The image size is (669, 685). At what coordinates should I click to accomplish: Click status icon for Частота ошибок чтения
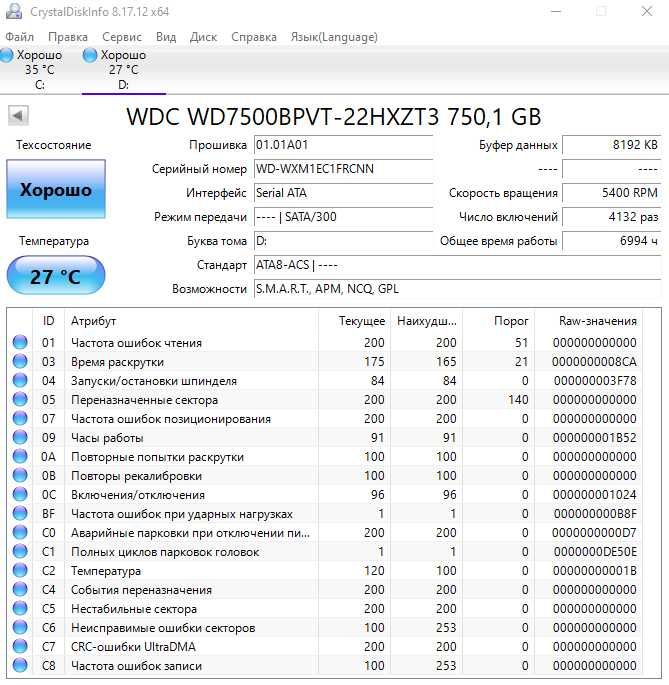click(x=20, y=342)
